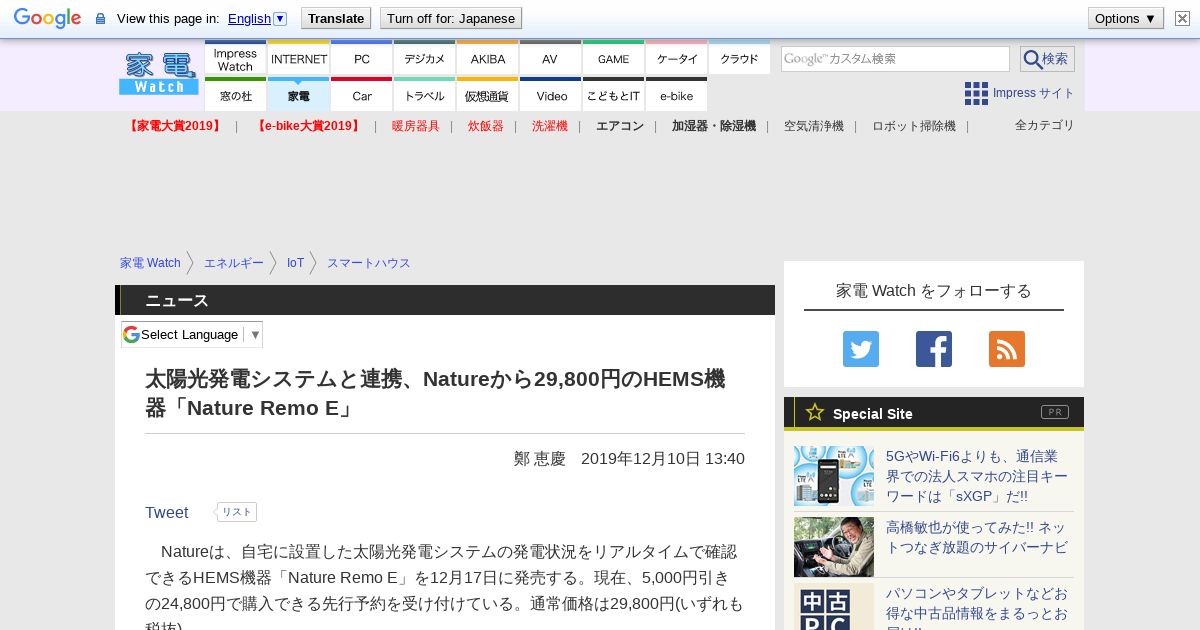The image size is (1200, 630).
Task: Open the e-bike tab
Action: 676,96
